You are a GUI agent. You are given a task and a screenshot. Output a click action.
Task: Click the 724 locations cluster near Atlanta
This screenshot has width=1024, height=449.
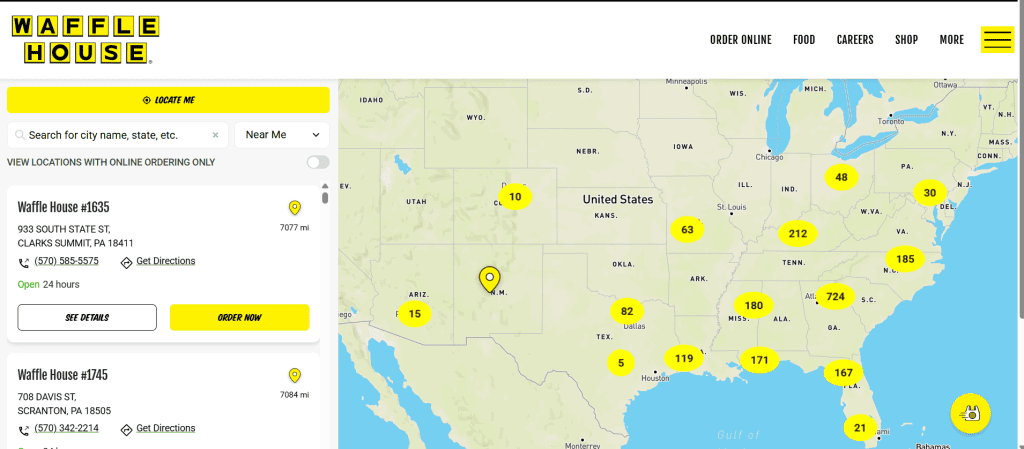click(x=835, y=297)
